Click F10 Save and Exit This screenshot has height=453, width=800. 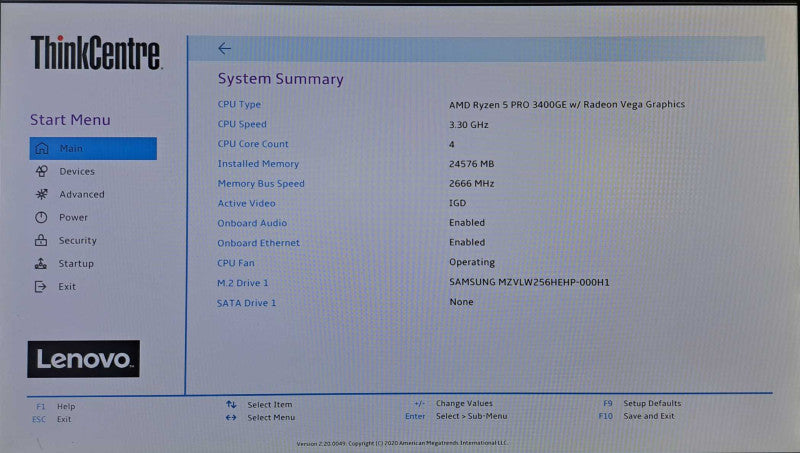coord(636,416)
